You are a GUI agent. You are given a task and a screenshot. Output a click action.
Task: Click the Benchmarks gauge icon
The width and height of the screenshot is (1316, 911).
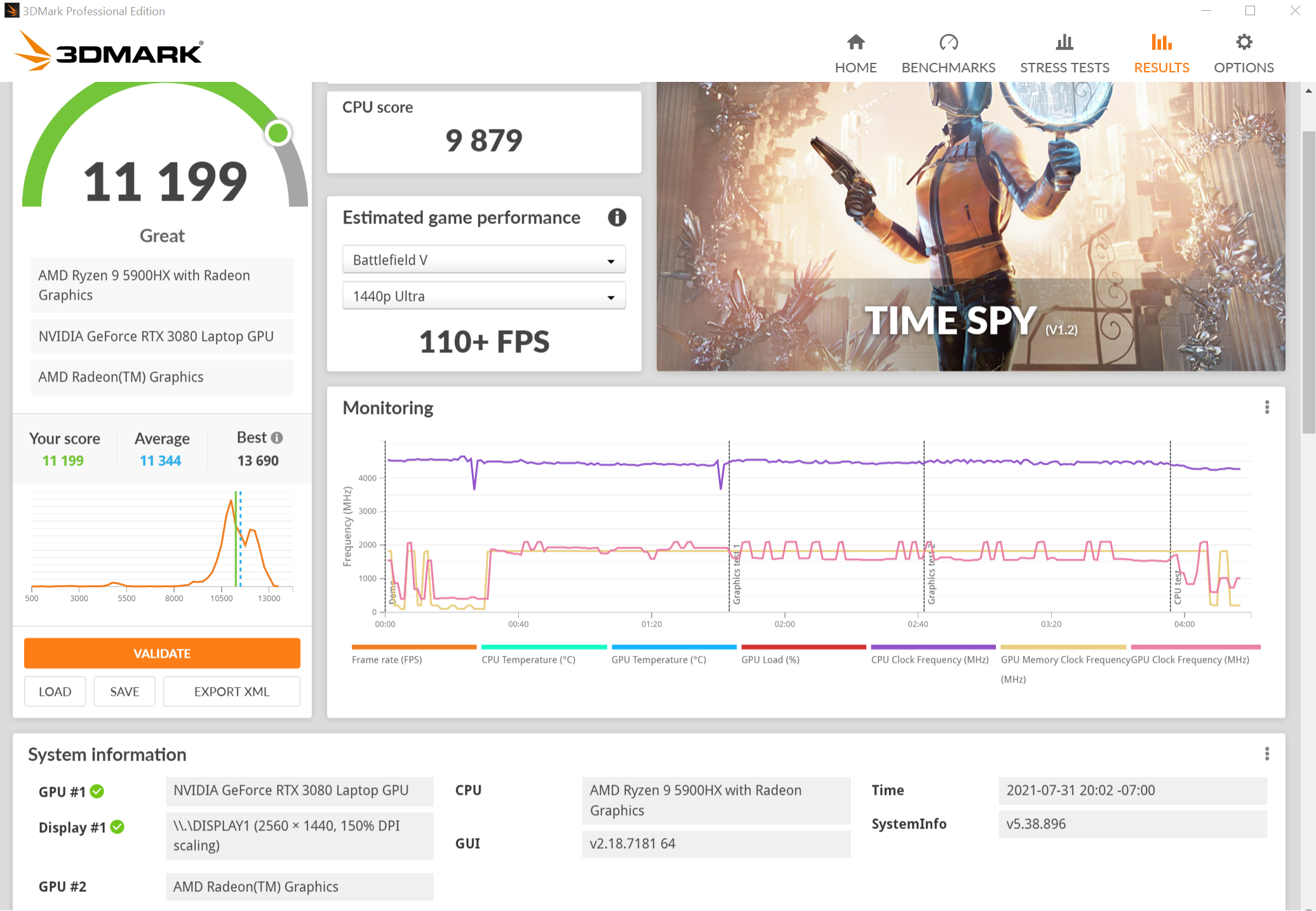[x=948, y=43]
